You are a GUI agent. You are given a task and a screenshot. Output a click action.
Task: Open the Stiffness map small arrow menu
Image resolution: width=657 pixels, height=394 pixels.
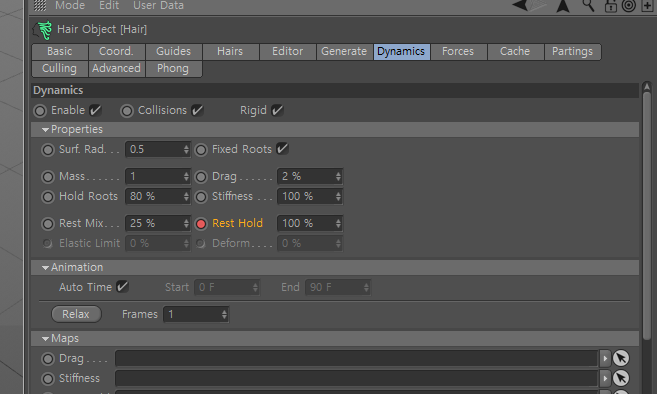point(605,378)
